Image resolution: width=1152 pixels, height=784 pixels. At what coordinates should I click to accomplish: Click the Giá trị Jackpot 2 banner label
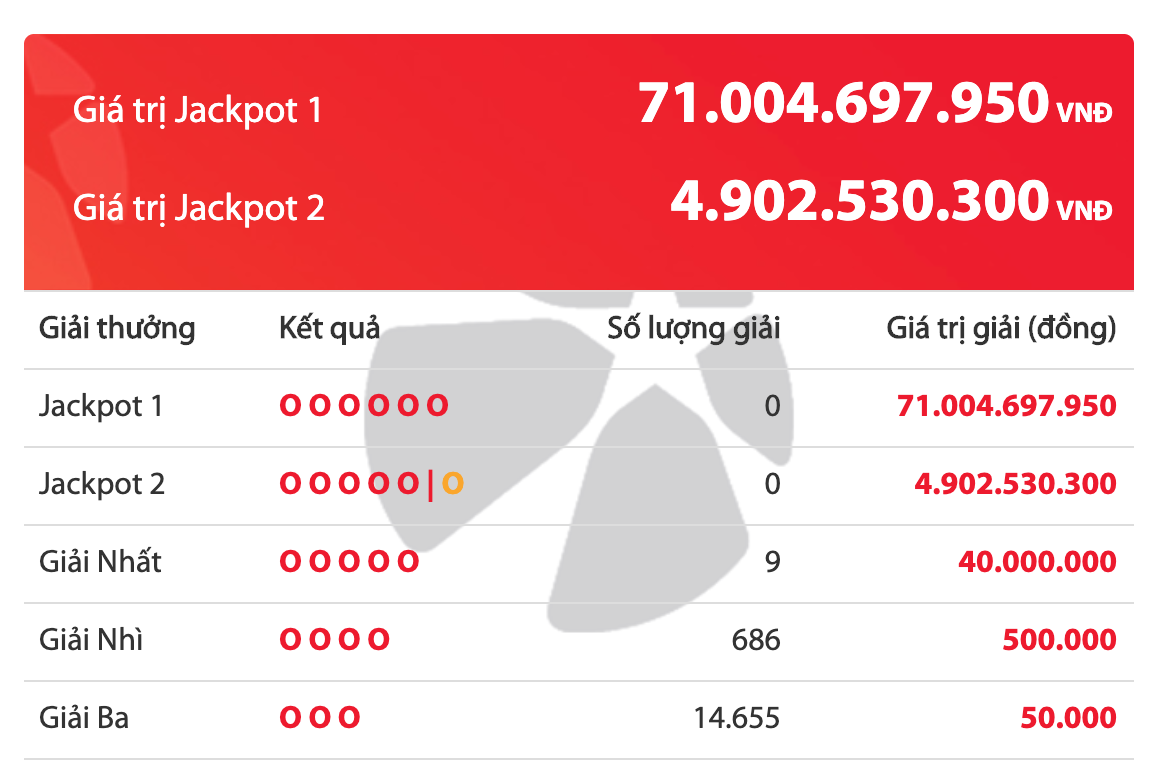199,208
